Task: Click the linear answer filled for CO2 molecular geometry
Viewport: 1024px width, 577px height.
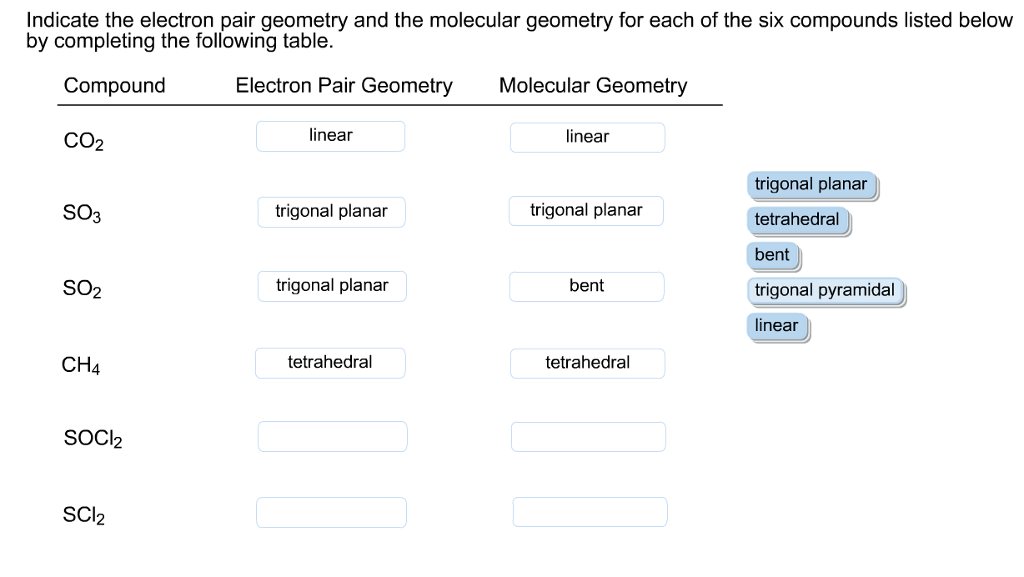Action: (x=587, y=137)
